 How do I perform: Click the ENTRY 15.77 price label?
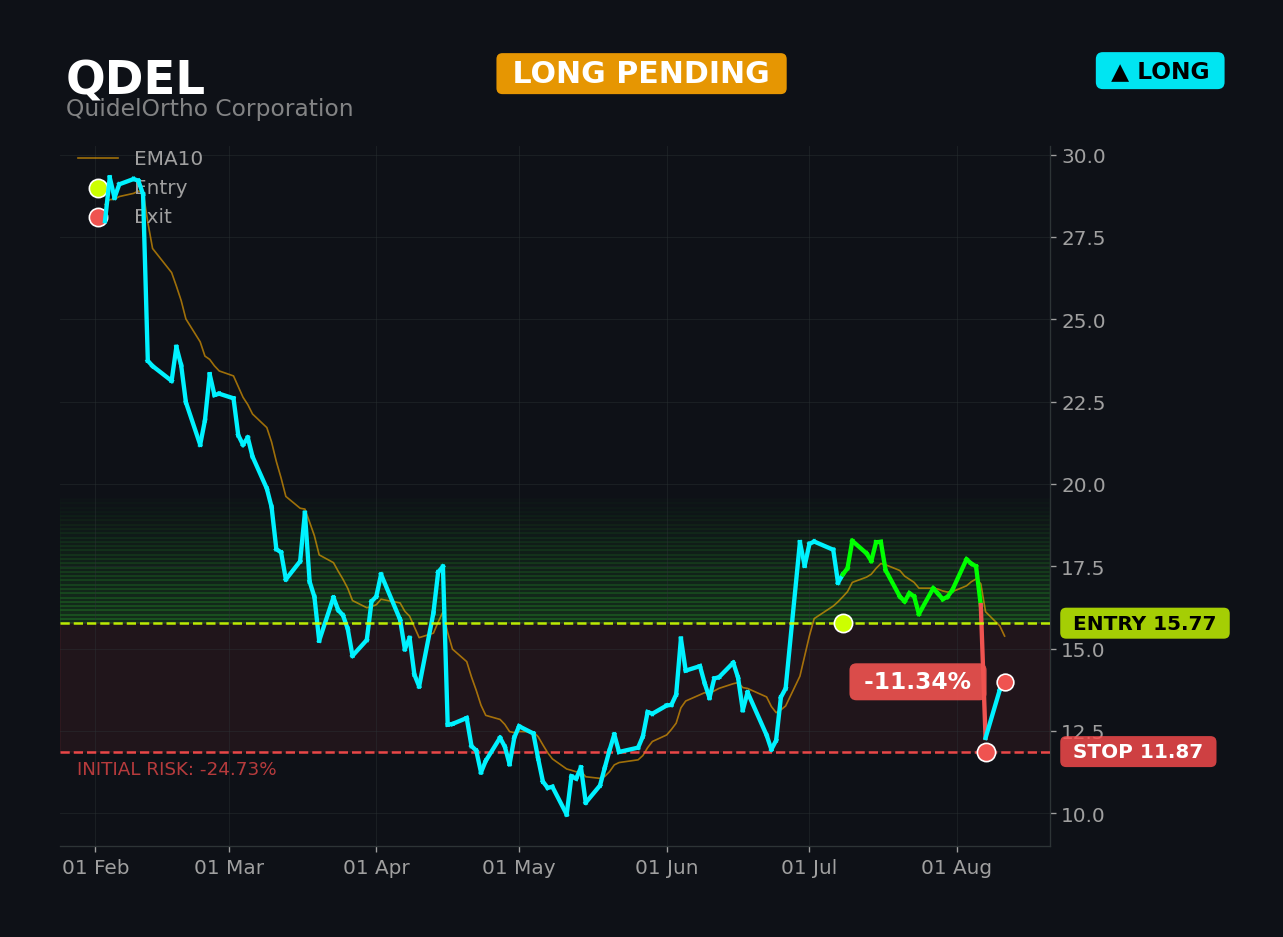coord(1145,623)
